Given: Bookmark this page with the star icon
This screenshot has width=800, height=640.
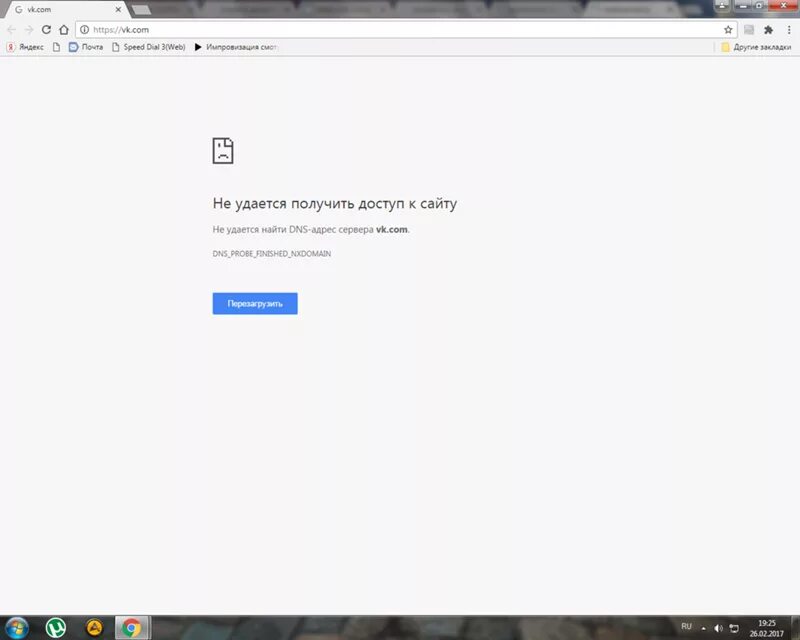Looking at the screenshot, I should 728,30.
